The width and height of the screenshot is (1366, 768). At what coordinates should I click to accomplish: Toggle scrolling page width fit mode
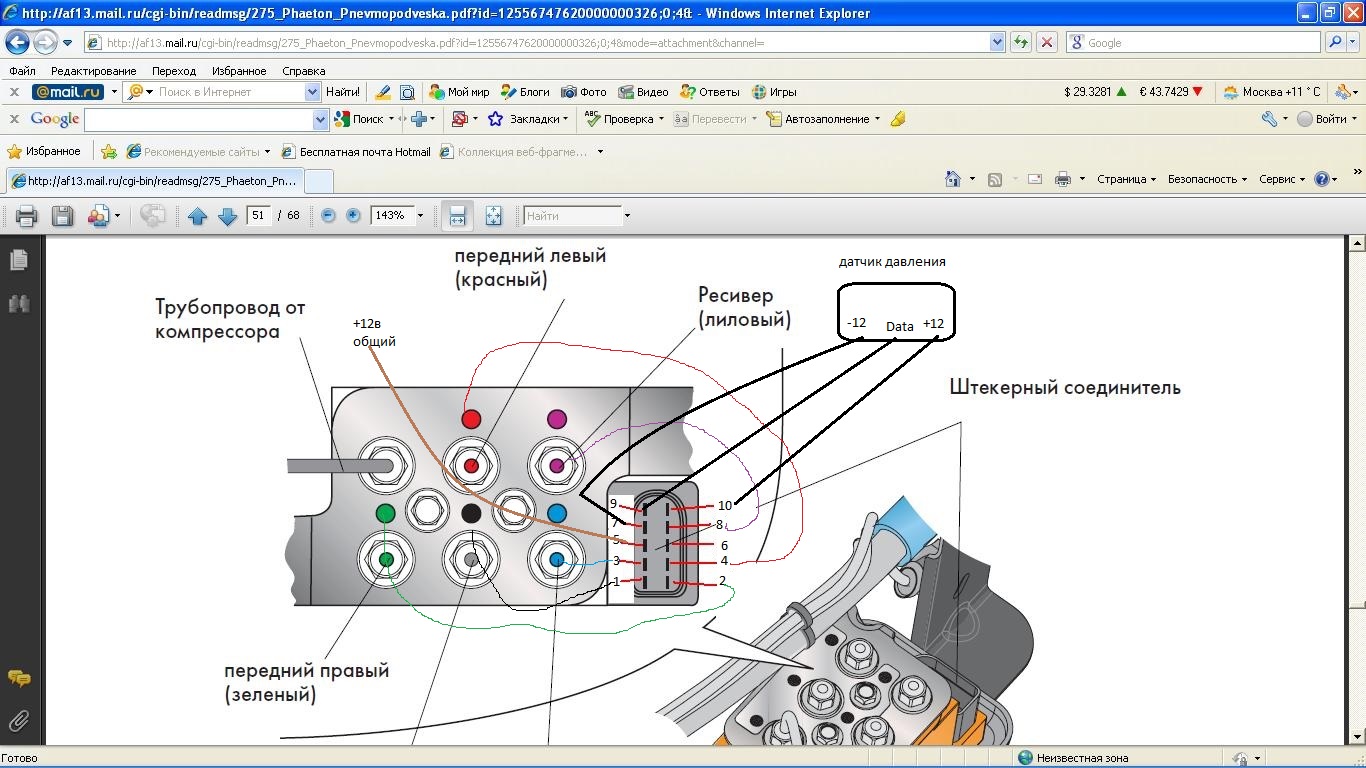pyautogui.click(x=457, y=216)
